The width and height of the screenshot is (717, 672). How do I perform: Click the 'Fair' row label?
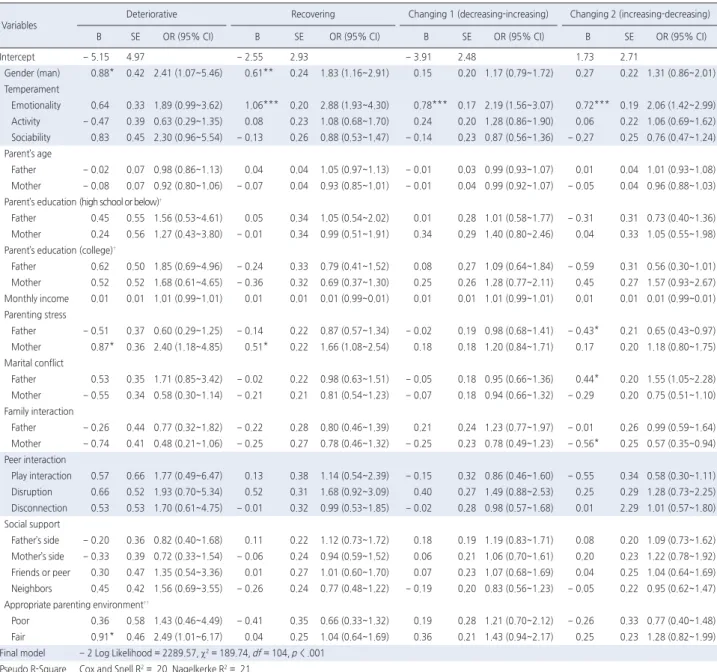pos(18,637)
